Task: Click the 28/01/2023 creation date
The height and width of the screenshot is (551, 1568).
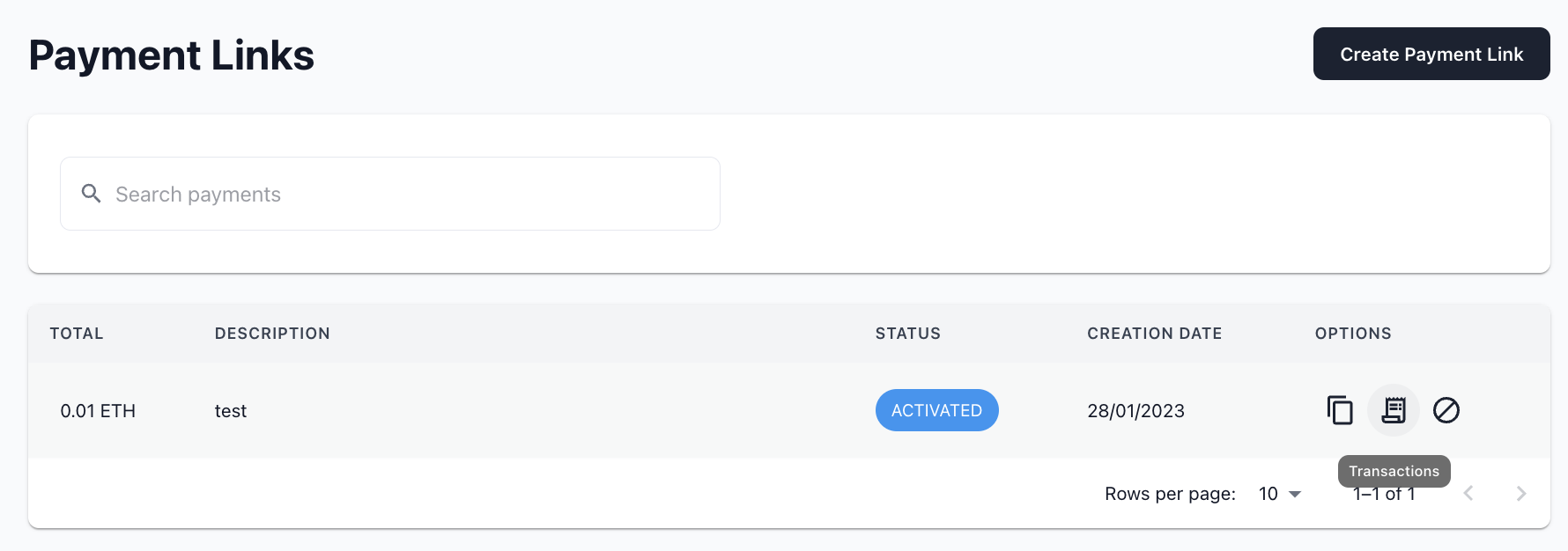Action: [x=1135, y=411]
